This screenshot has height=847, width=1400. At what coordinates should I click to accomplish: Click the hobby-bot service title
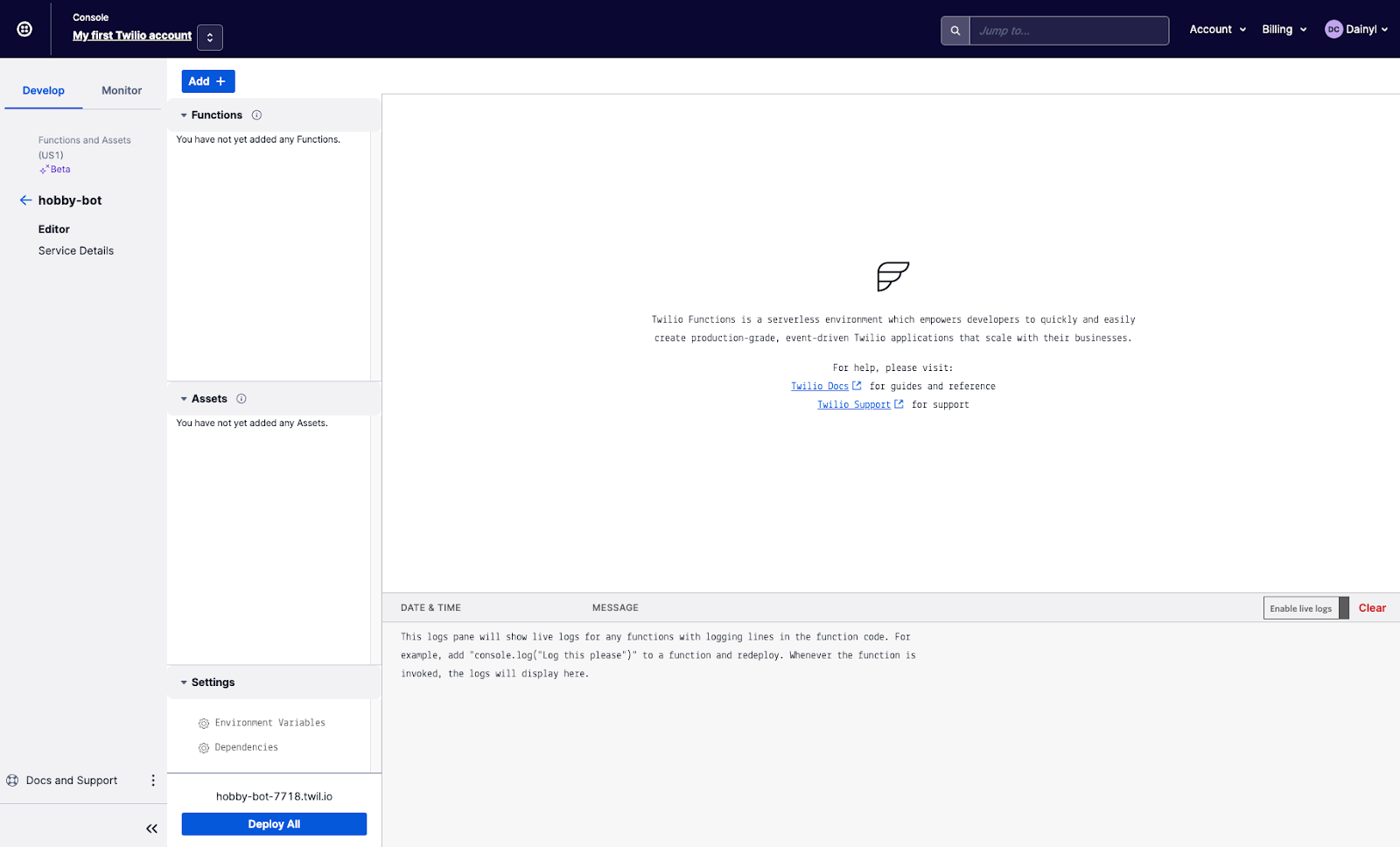[70, 200]
